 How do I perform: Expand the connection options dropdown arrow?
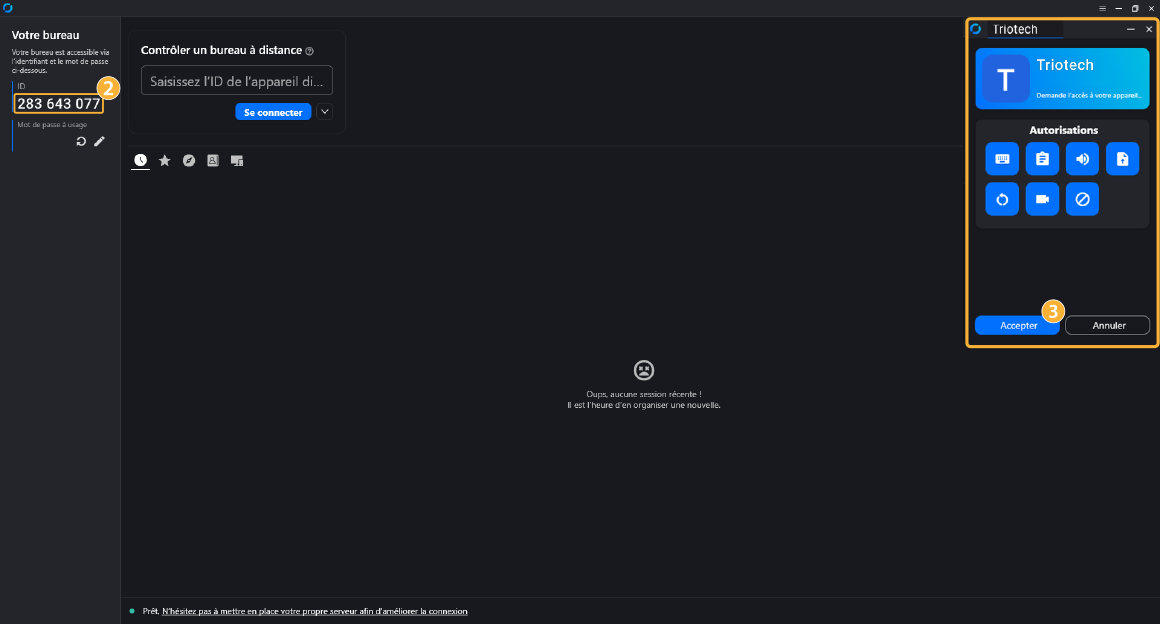(x=324, y=112)
